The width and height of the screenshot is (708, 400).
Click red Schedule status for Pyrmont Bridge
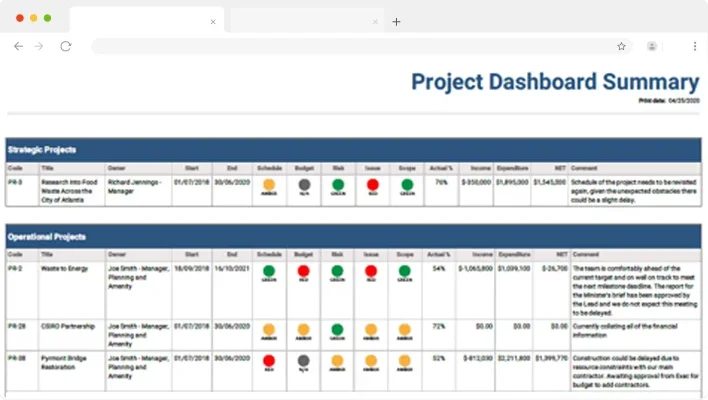(x=269, y=361)
